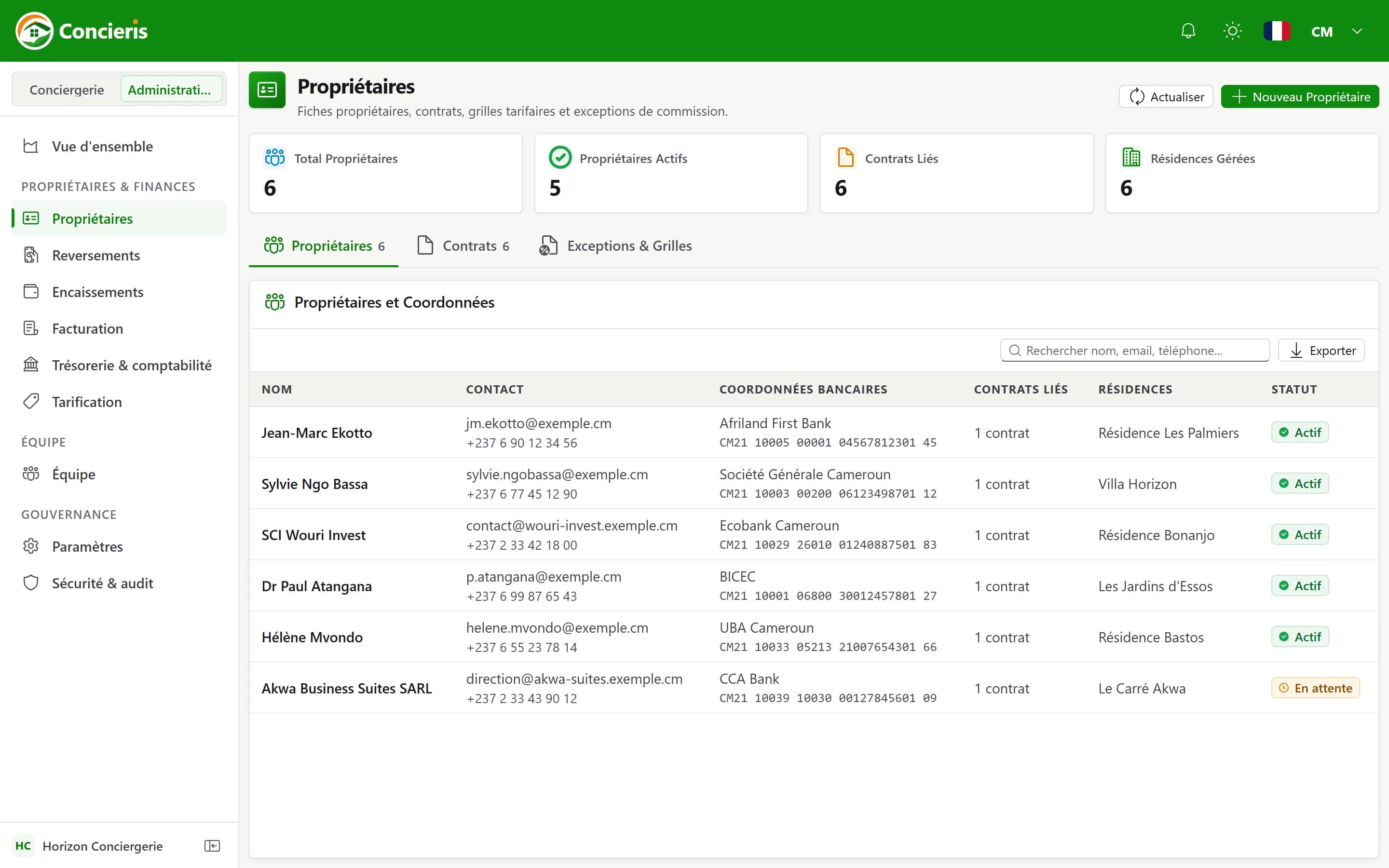Click the Encaissements wallet icon
The width and height of the screenshot is (1389, 868).
tap(31, 292)
